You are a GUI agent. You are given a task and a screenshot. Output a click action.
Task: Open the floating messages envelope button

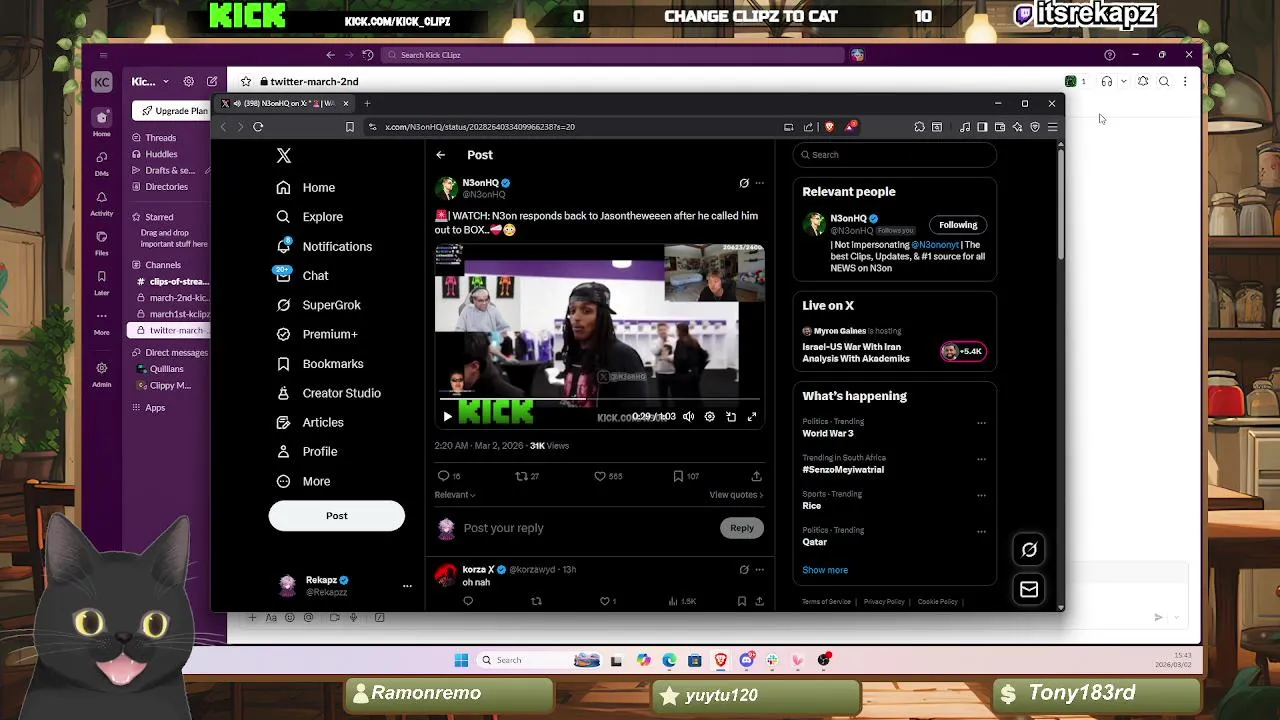coord(1029,590)
